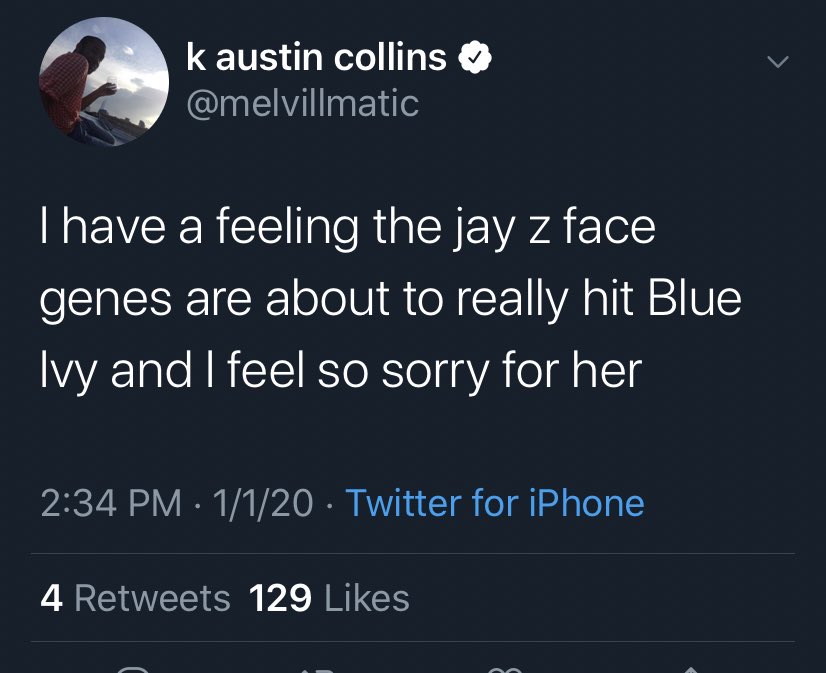Screen dimensions: 826x673
Task: Click the first line of the tweet text
Action: click(x=348, y=228)
